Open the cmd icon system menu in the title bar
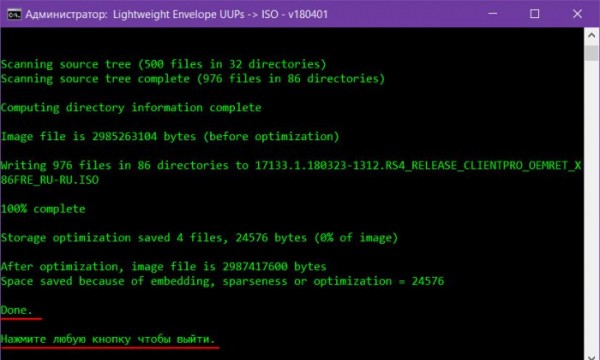 tap(14, 14)
